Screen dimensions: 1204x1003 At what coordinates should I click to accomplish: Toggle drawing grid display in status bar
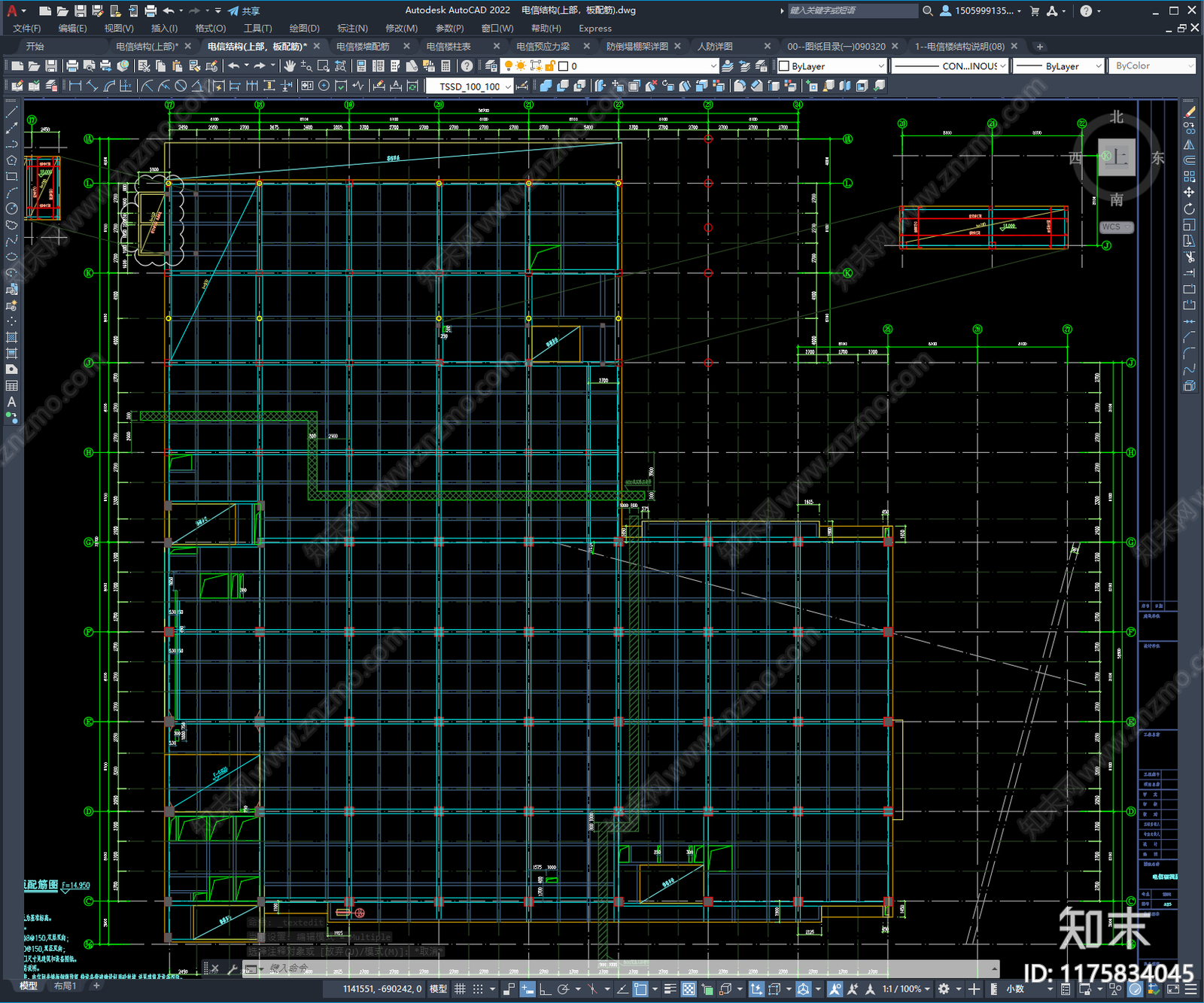[x=460, y=989]
